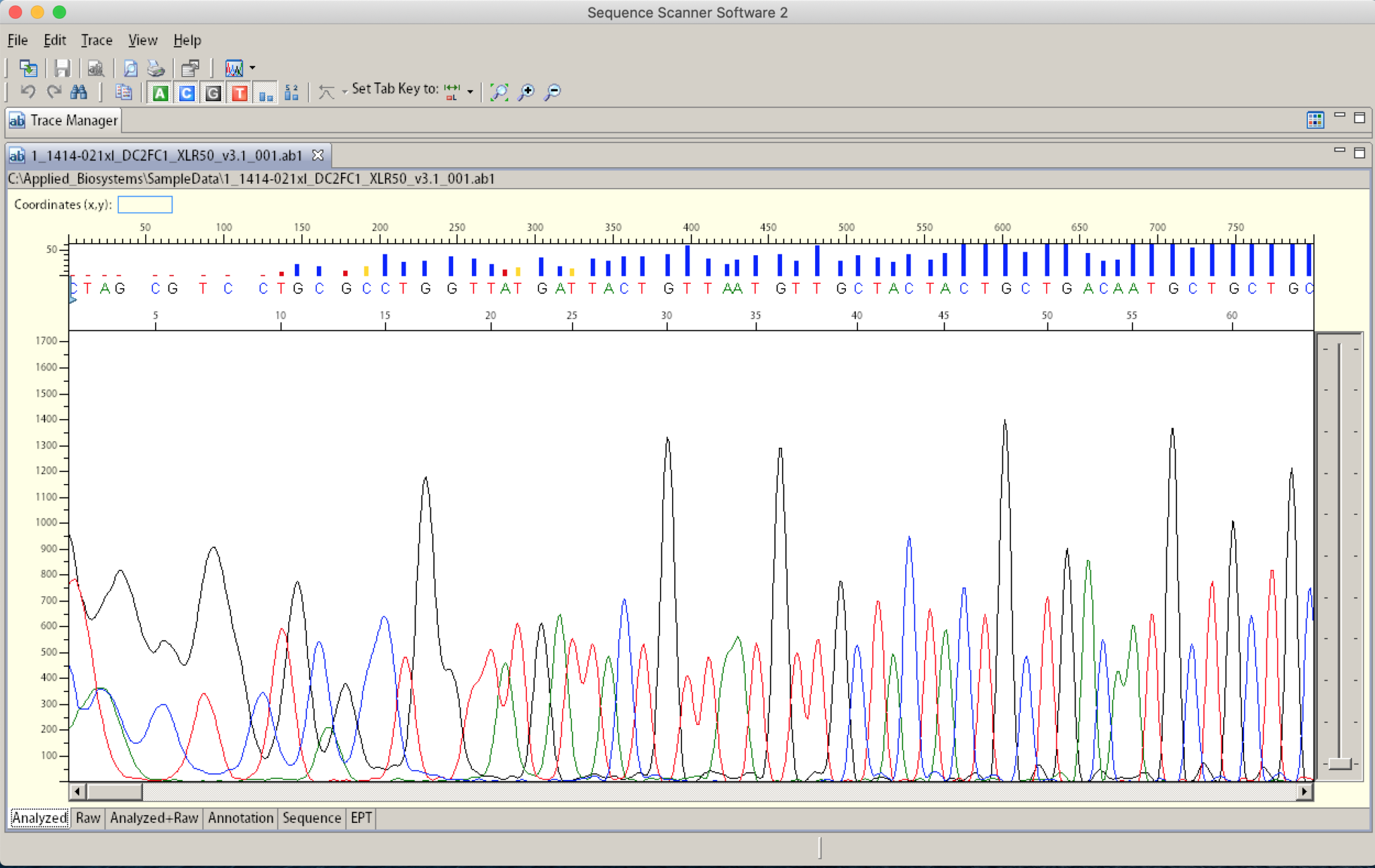Toggle the green A base trace
1375x868 pixels.
[x=160, y=93]
